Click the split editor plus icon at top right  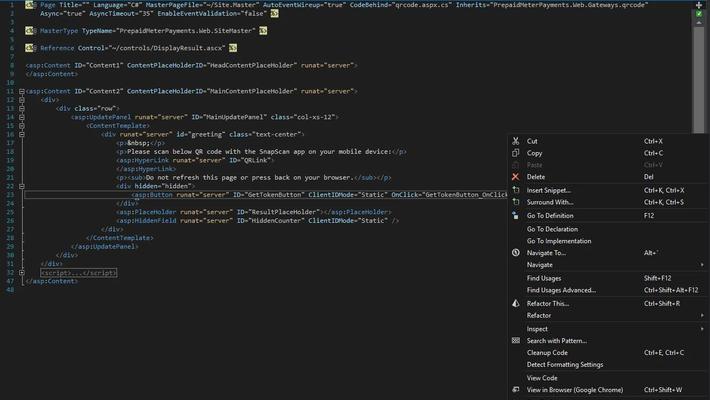point(699,5)
